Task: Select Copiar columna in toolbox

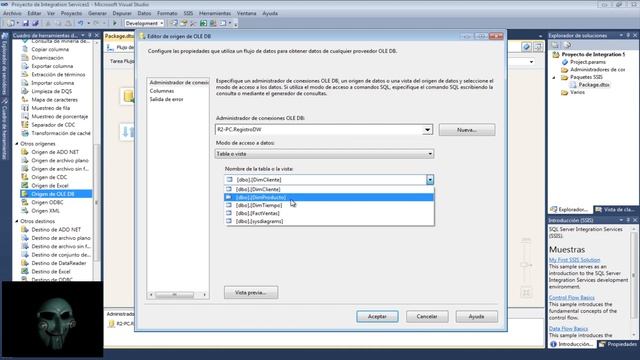Action: point(50,49)
